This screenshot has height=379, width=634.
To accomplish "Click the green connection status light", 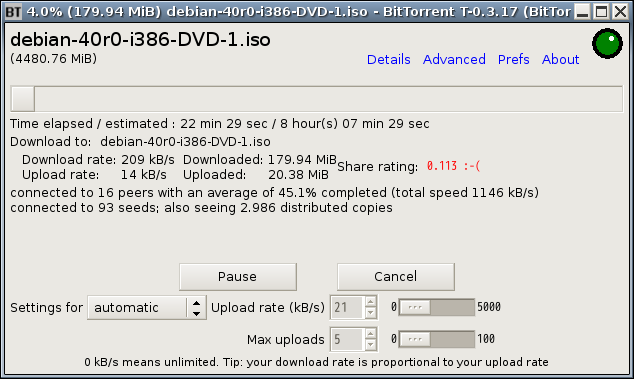I will pos(607,43).
